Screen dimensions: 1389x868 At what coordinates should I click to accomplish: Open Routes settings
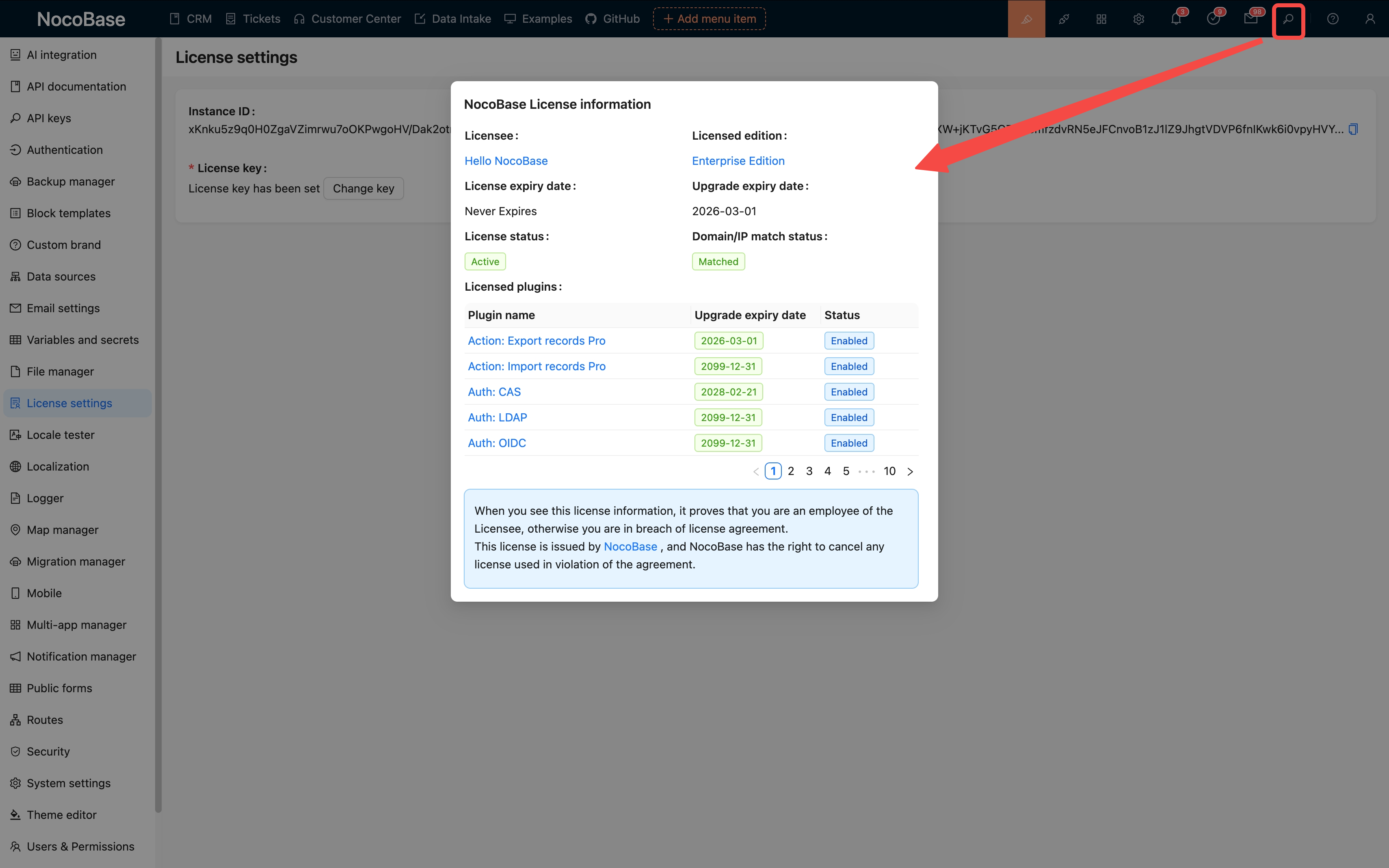tap(78, 720)
